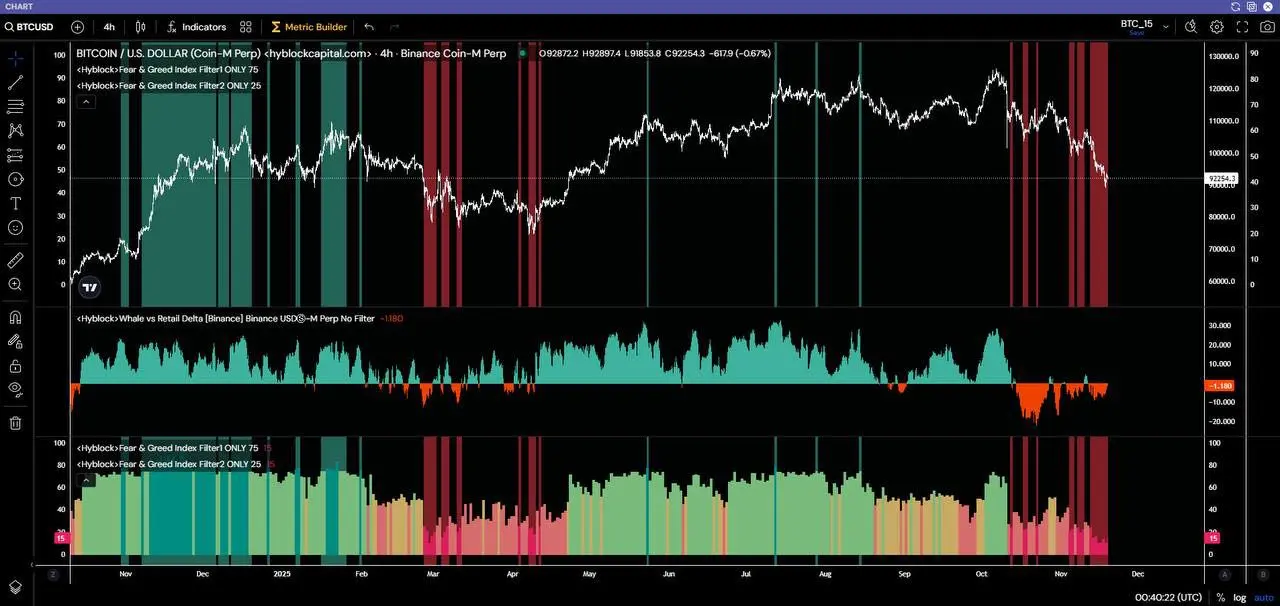The width and height of the screenshot is (1280, 606).
Task: Open the 4h timeframe selector
Action: click(x=109, y=27)
